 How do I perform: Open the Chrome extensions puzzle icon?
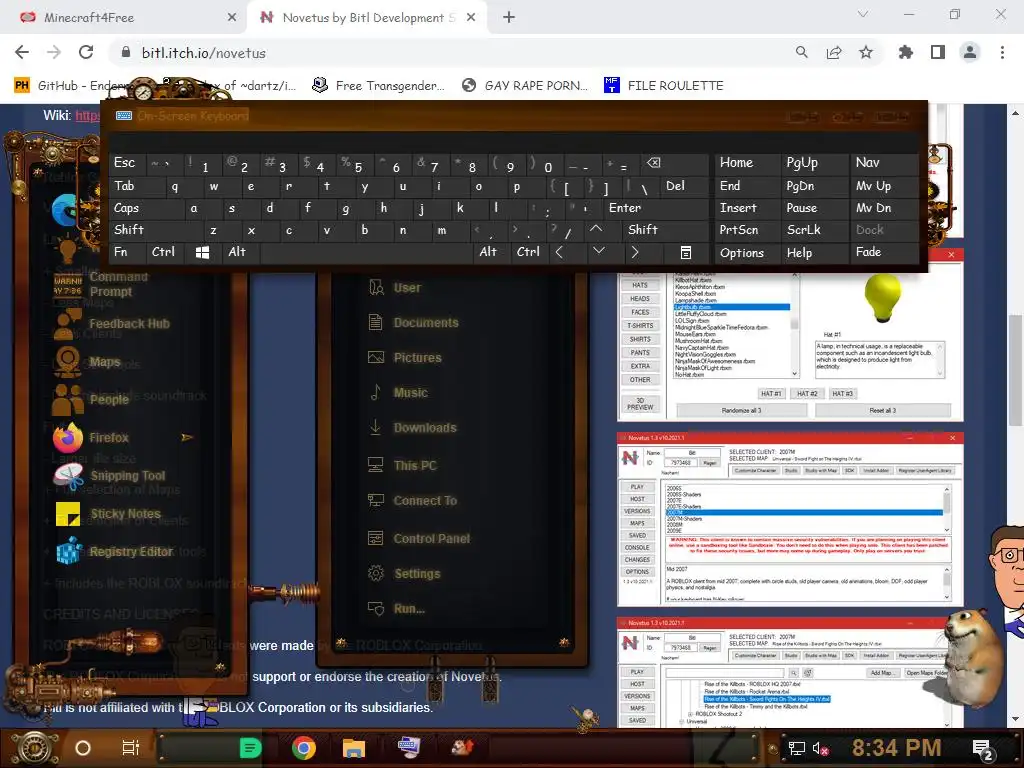tap(905, 52)
